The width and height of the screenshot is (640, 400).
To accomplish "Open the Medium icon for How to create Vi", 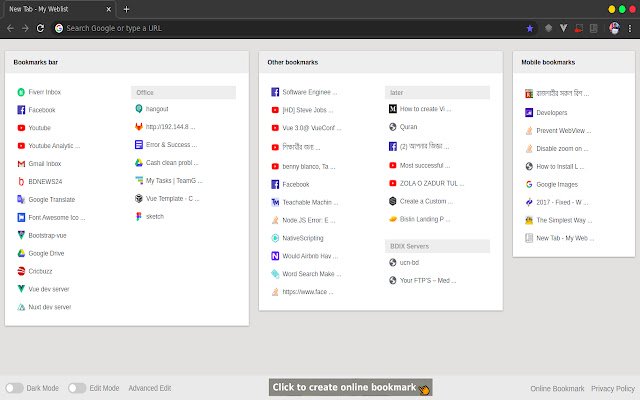I will click(x=393, y=109).
